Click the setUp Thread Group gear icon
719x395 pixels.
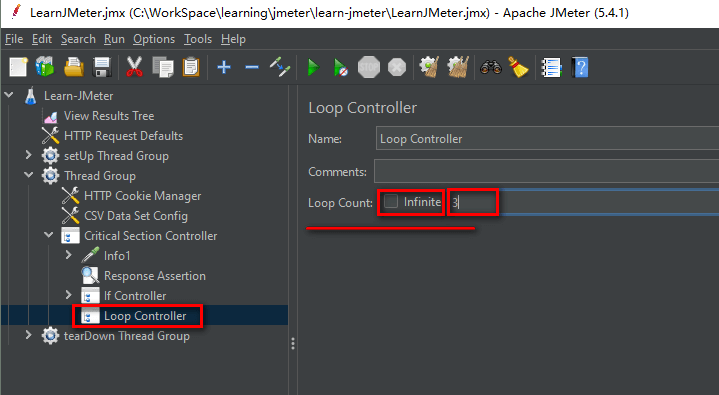[50, 156]
